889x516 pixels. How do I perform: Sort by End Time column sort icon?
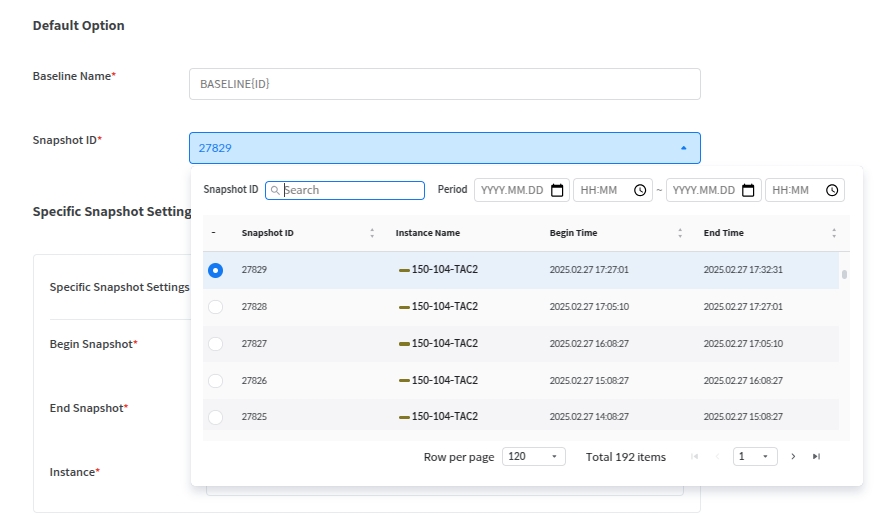834,233
